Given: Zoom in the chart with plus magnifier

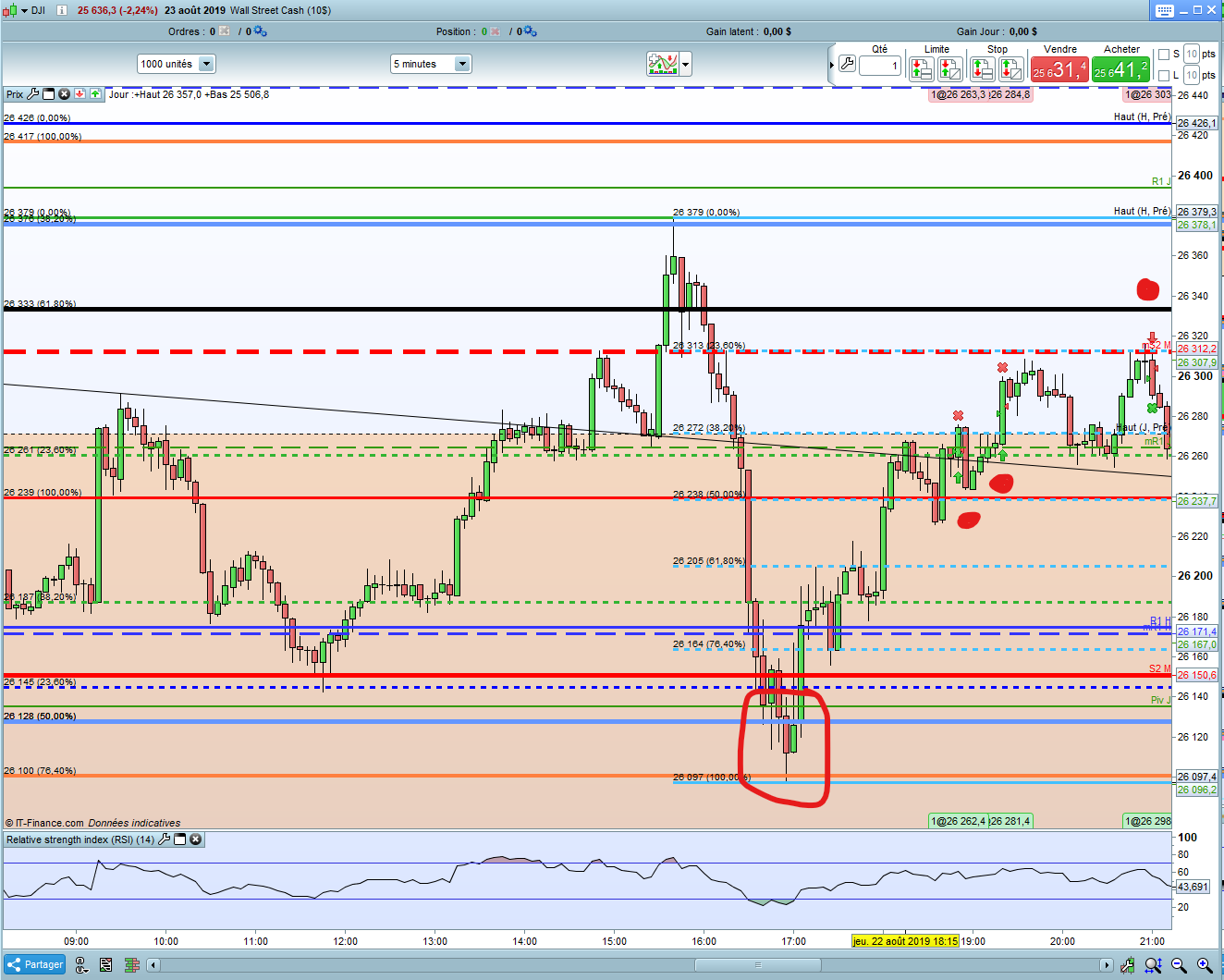Looking at the screenshot, I should 1205,965.
